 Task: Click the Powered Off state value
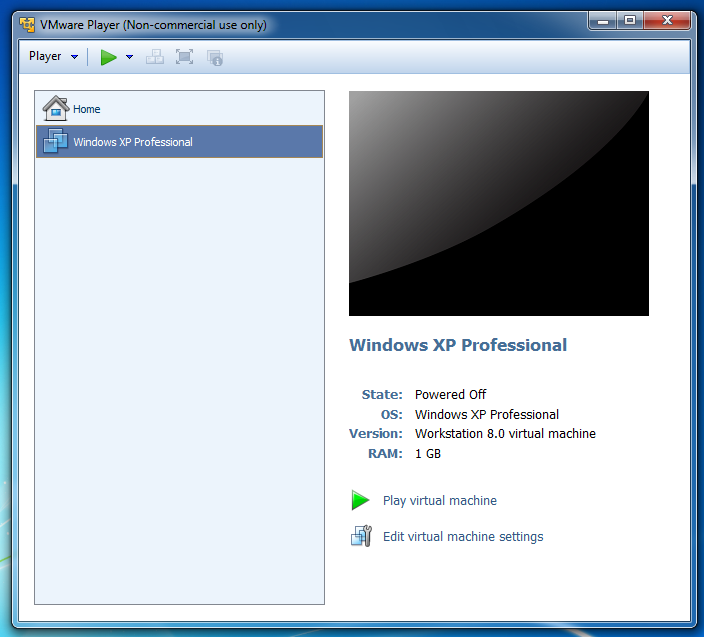[x=450, y=395]
